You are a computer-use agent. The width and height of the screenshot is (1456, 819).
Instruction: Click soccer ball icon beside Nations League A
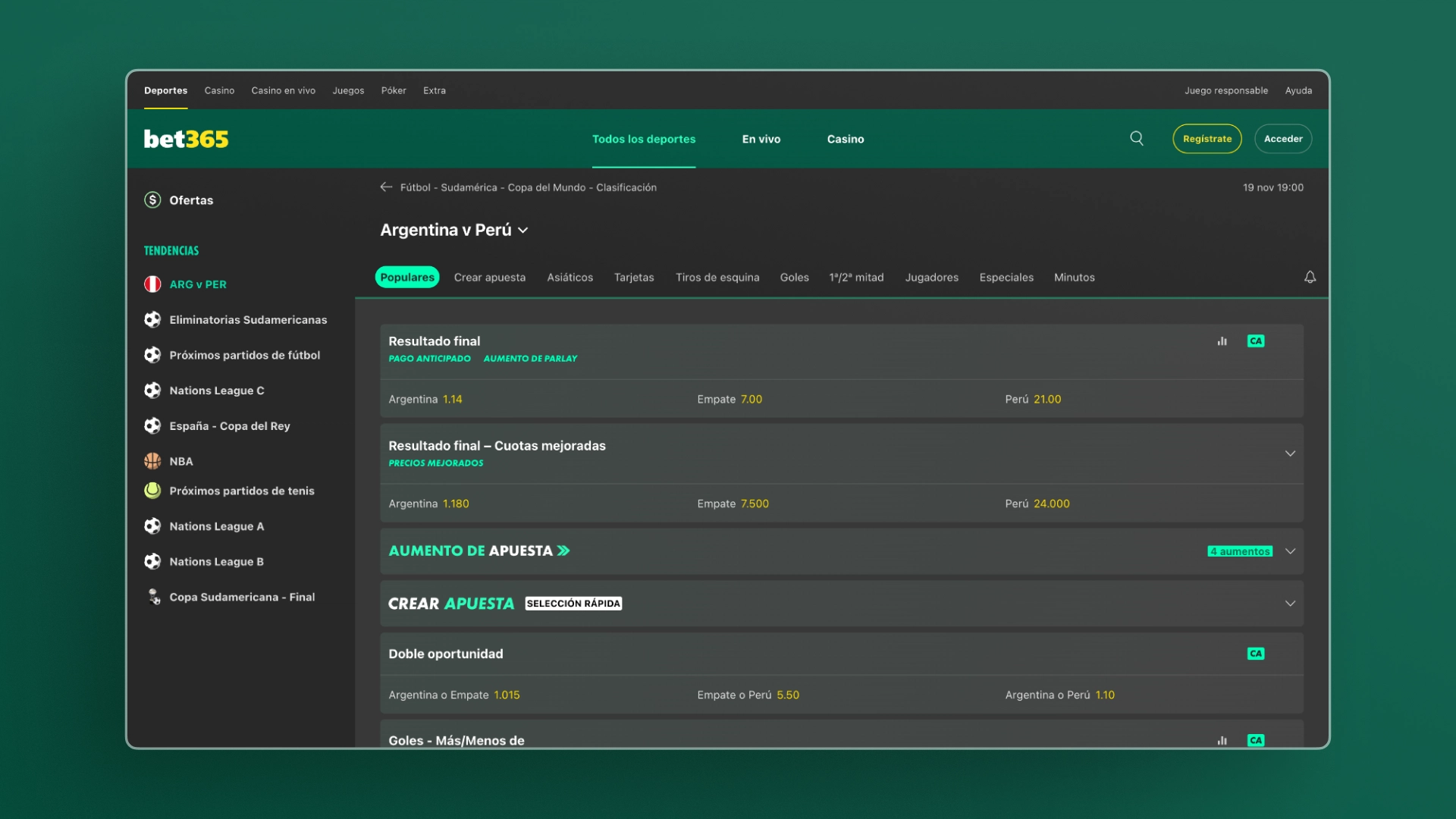(152, 526)
